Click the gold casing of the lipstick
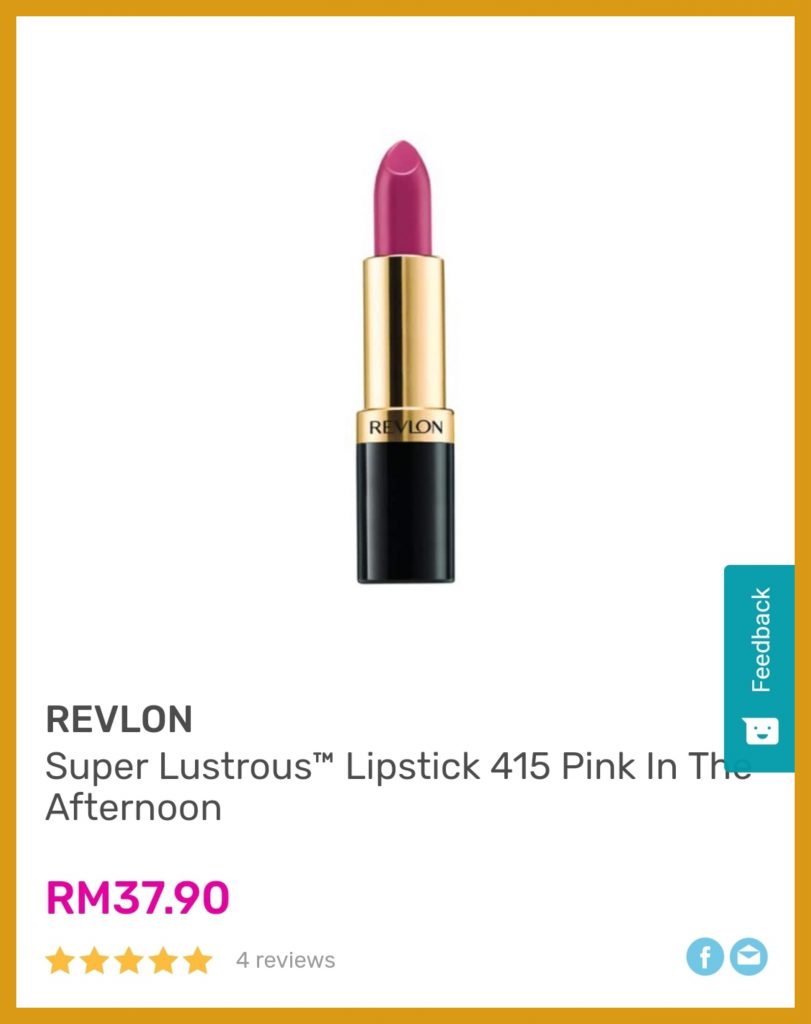811x1024 pixels. 404,333
